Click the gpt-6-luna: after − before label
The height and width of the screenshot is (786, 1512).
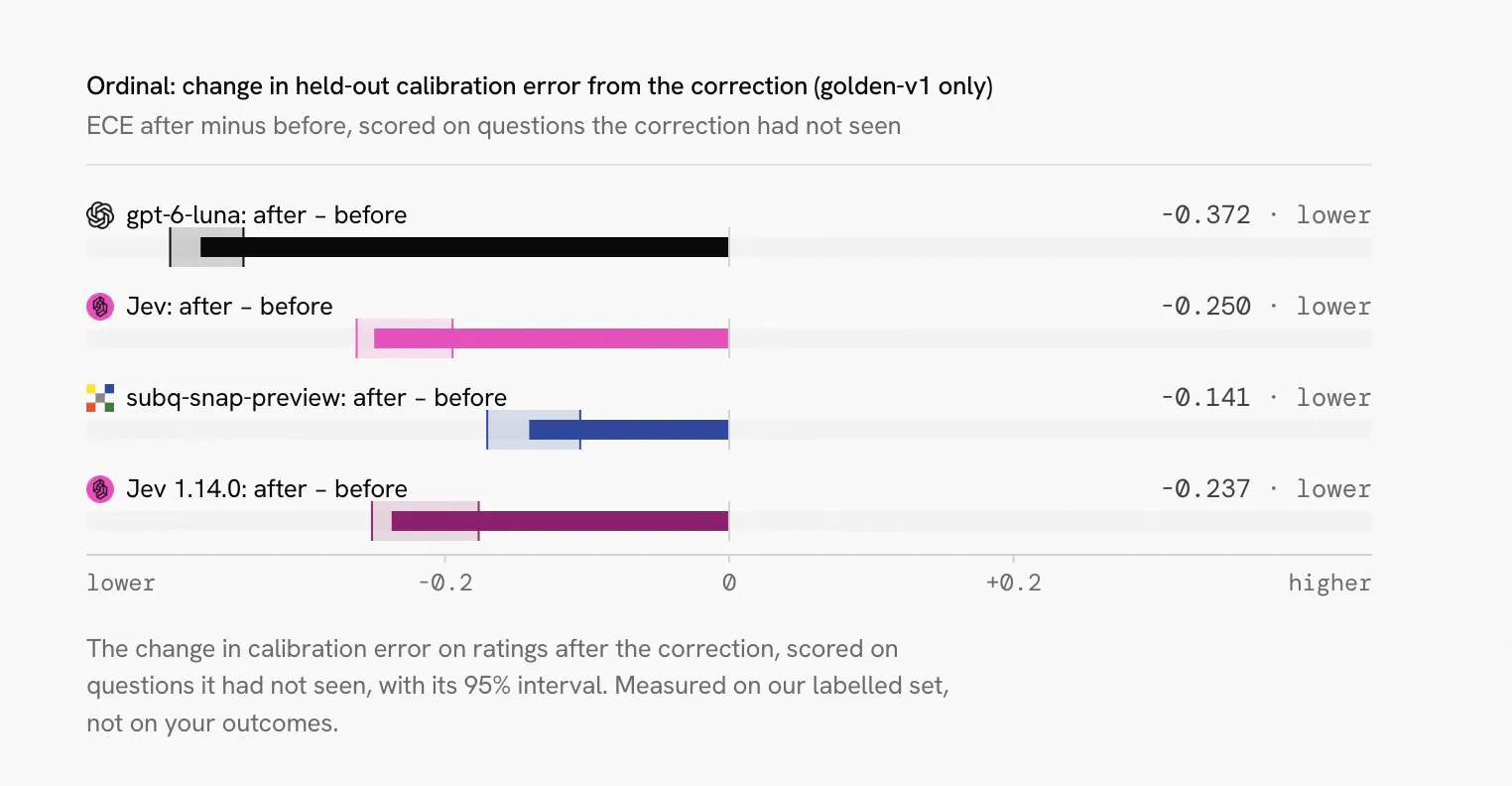[267, 215]
